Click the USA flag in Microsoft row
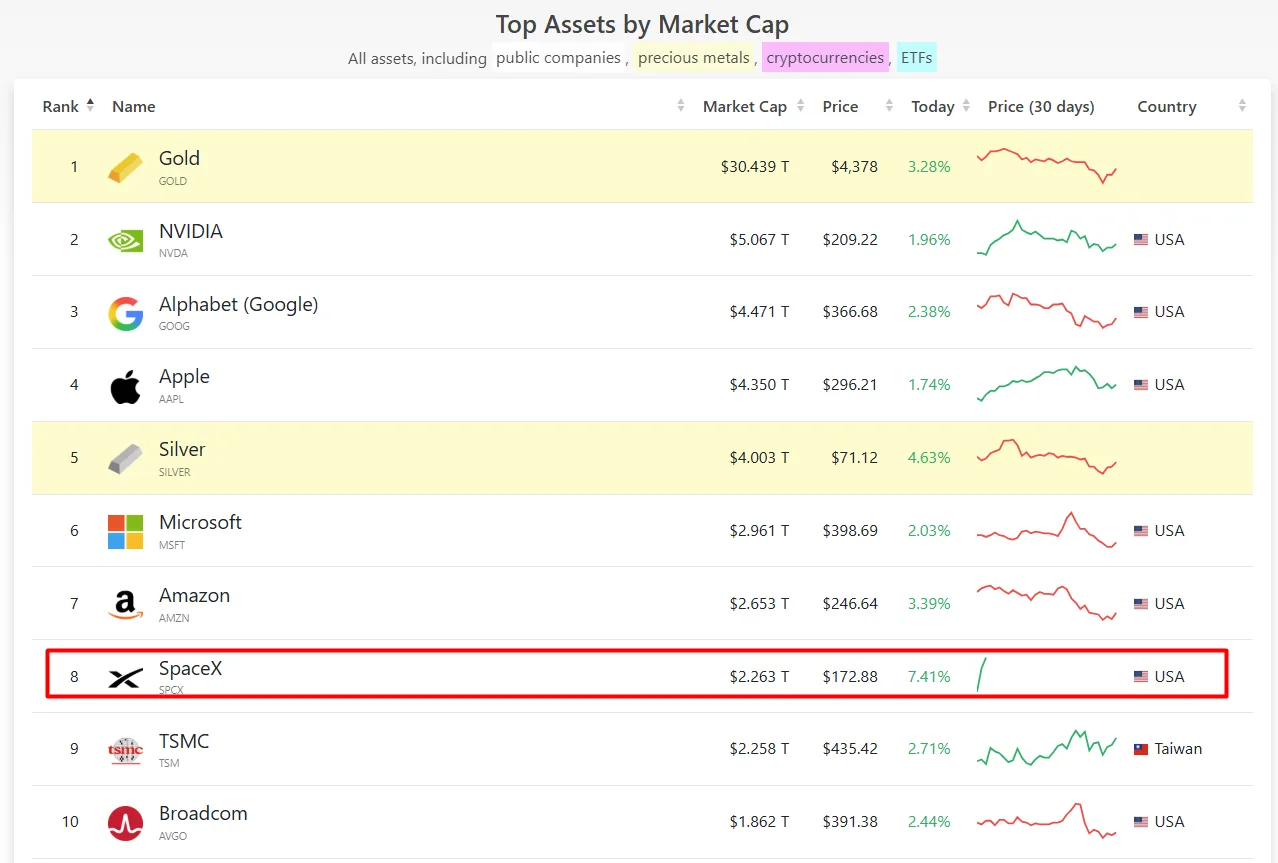Viewport: 1278px width, 863px height. click(1141, 531)
